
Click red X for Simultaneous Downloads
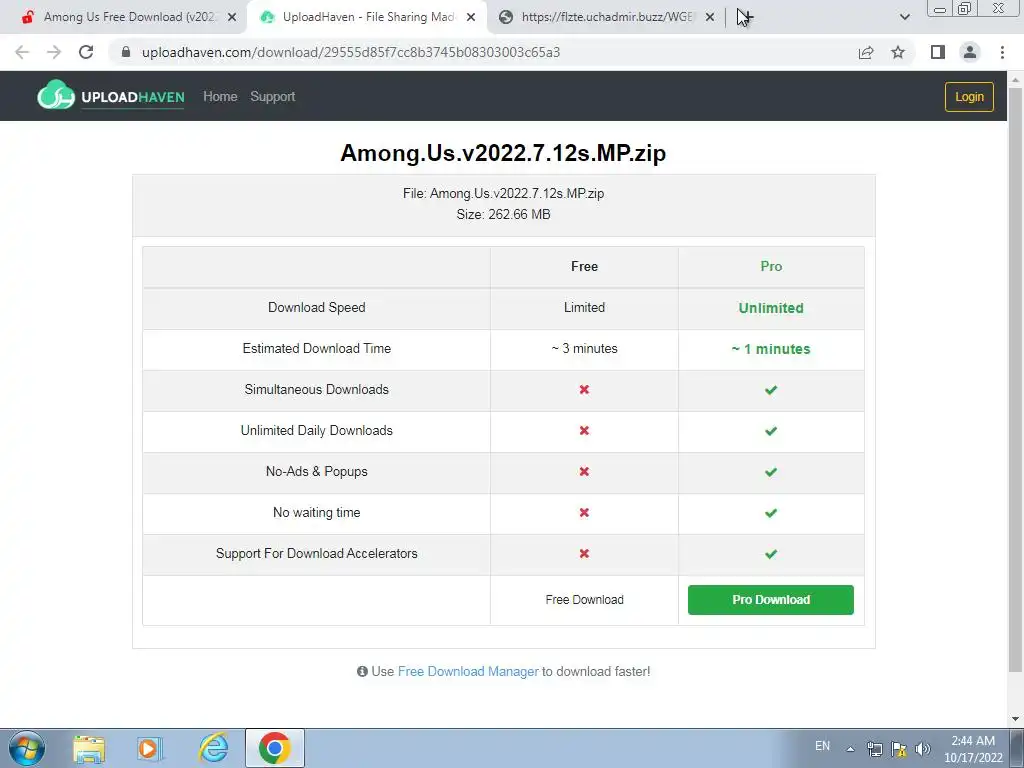click(584, 389)
